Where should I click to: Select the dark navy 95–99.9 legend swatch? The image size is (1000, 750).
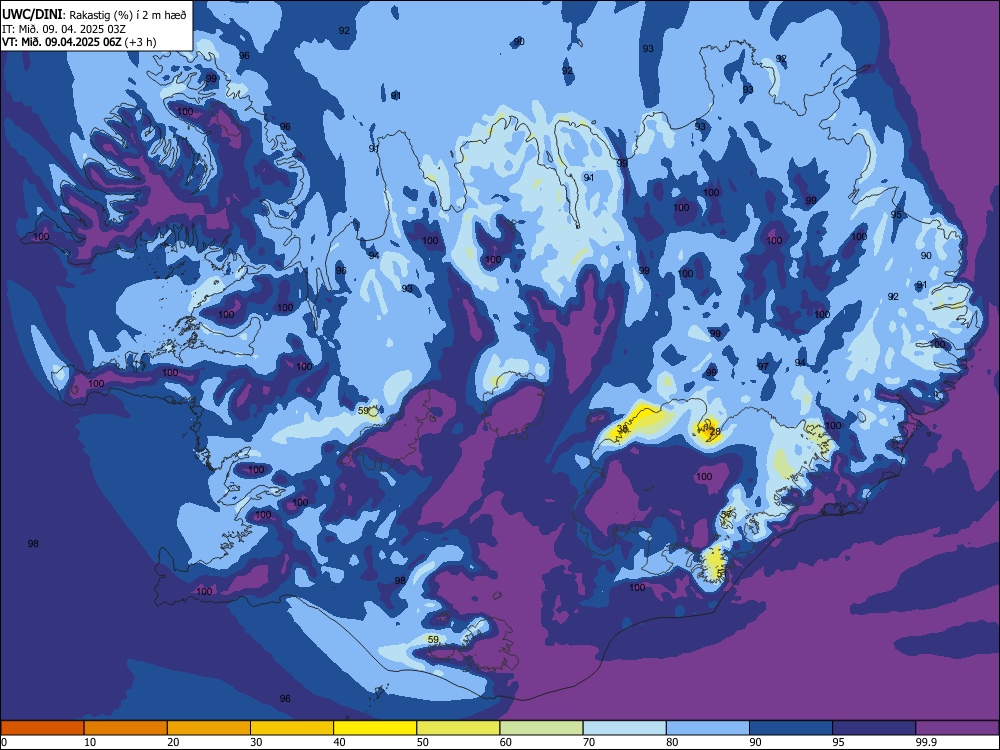click(x=874, y=728)
